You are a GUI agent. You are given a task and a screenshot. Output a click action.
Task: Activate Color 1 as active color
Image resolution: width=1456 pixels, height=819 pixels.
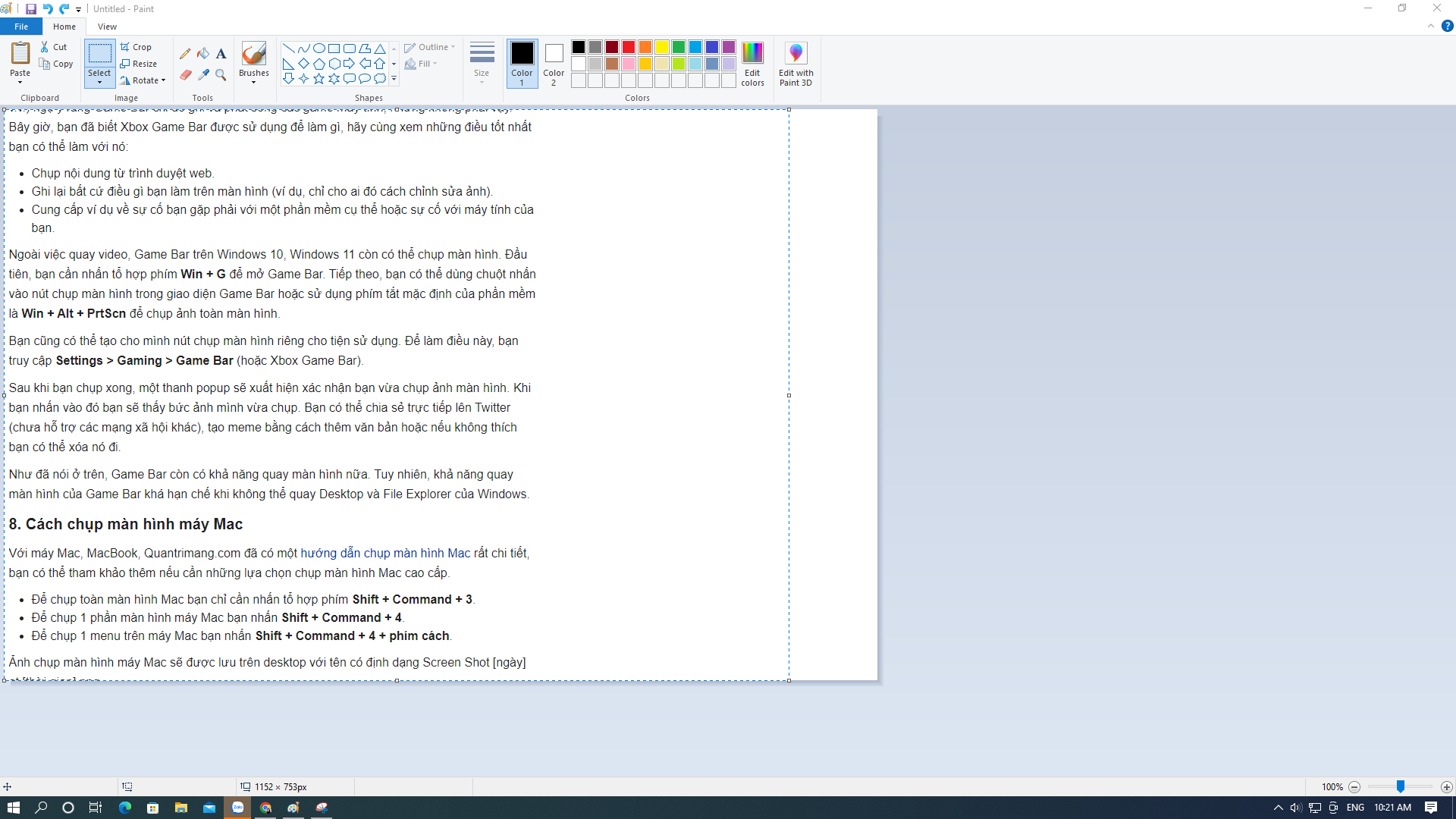pos(522,63)
